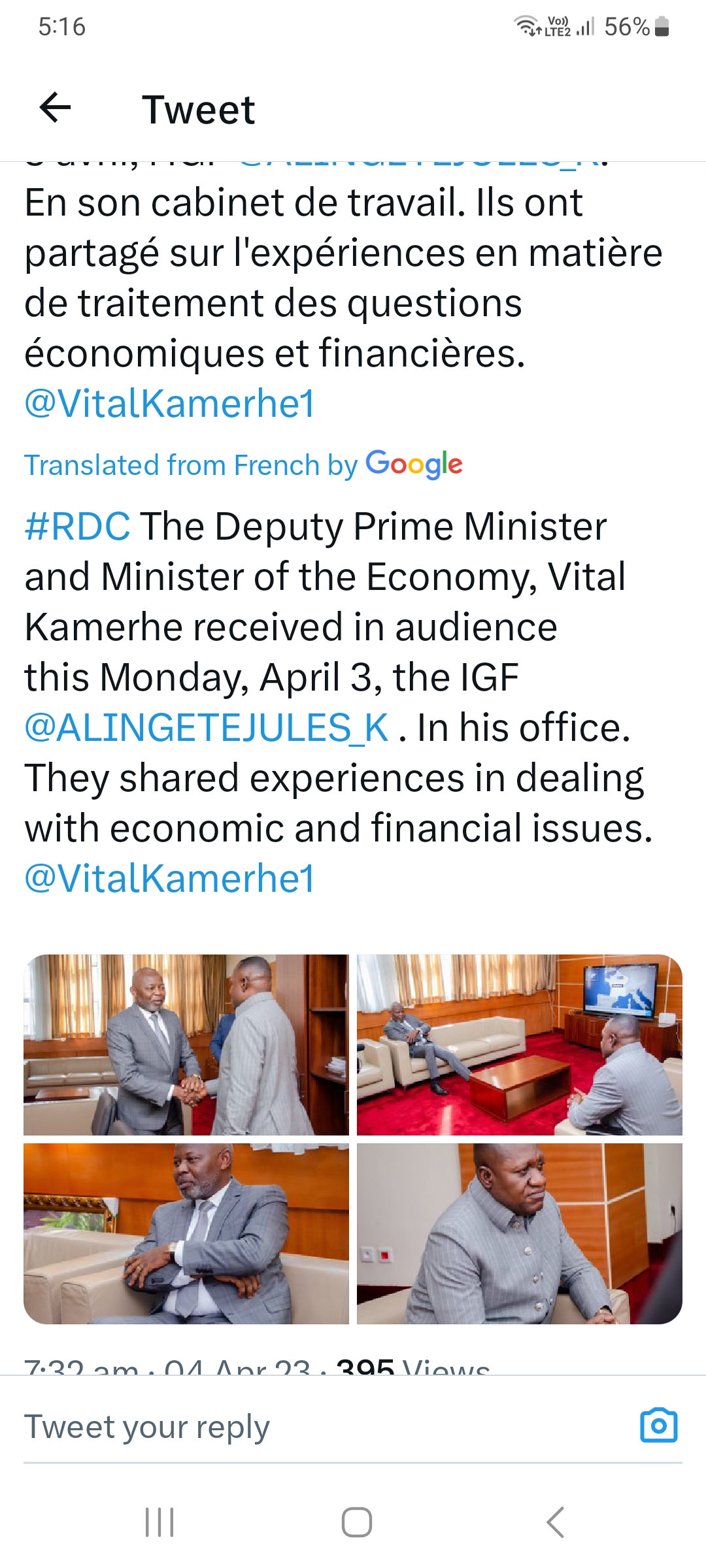
Task: Open @VitalKamerhe1 mention in French text
Action: [170, 404]
